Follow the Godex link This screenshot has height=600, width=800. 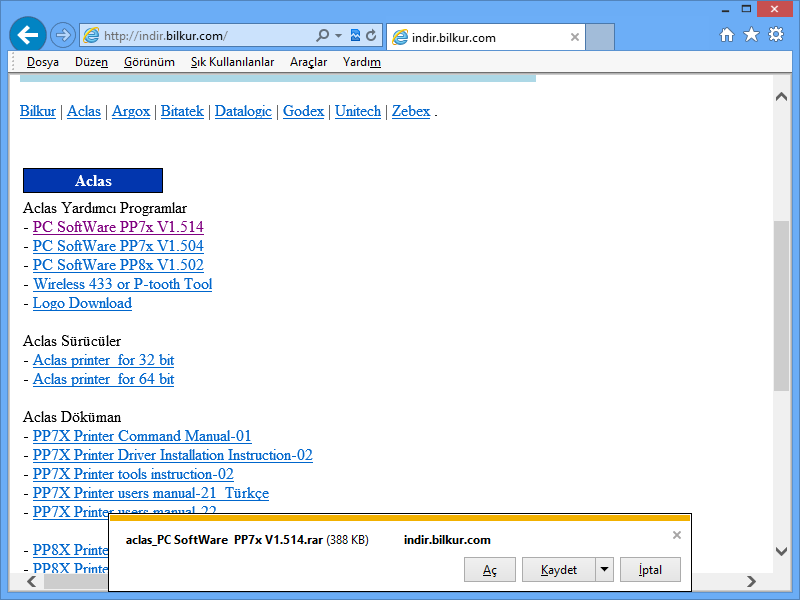click(304, 111)
